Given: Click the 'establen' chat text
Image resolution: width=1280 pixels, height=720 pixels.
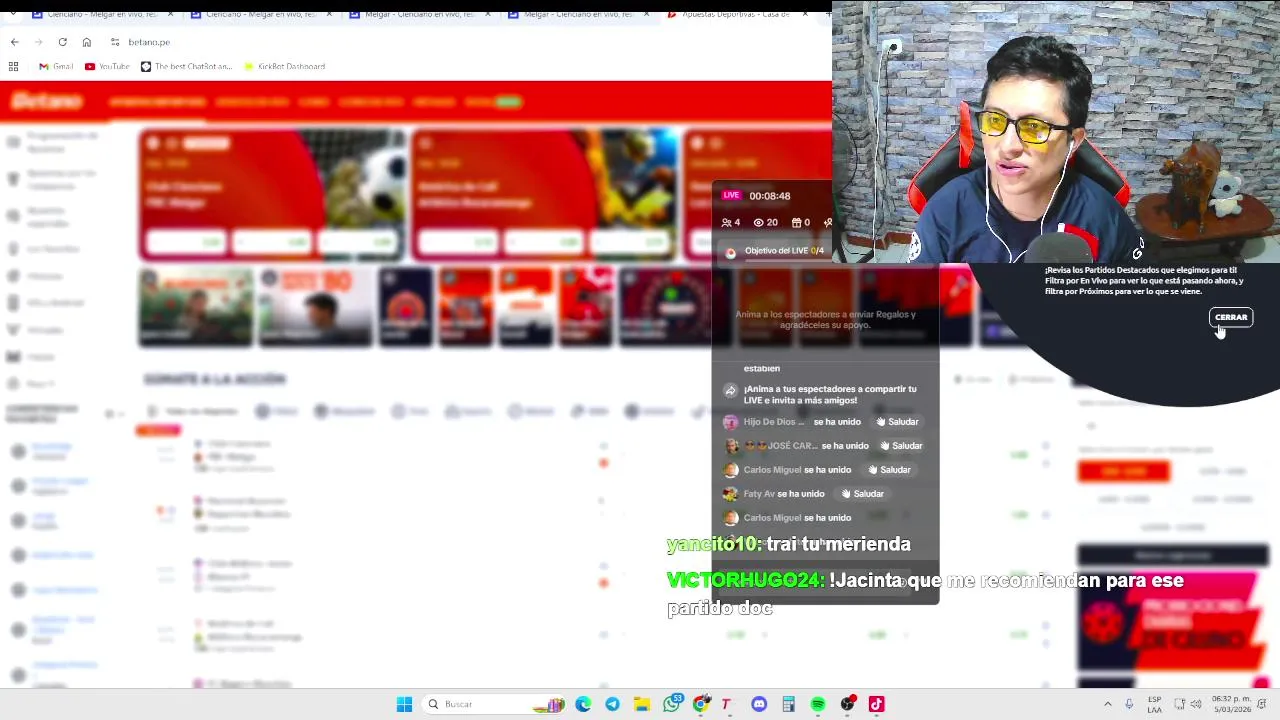Looking at the screenshot, I should tap(762, 368).
